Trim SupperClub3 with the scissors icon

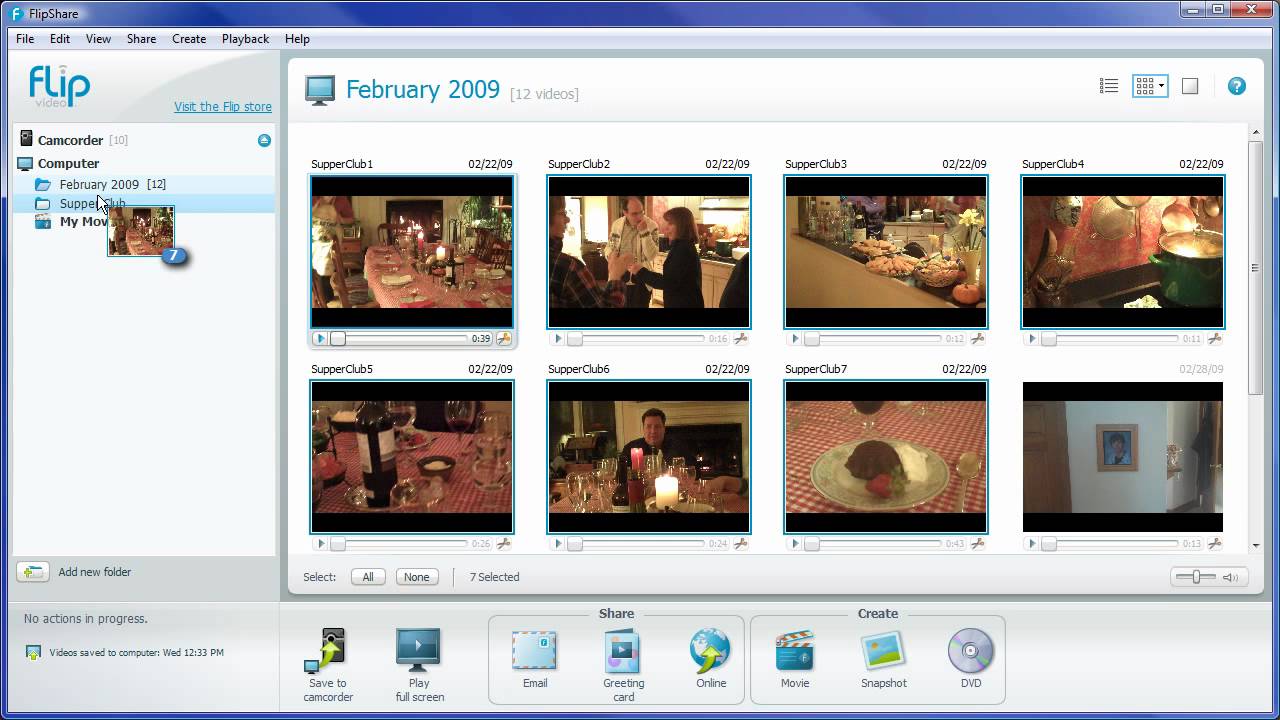click(978, 339)
